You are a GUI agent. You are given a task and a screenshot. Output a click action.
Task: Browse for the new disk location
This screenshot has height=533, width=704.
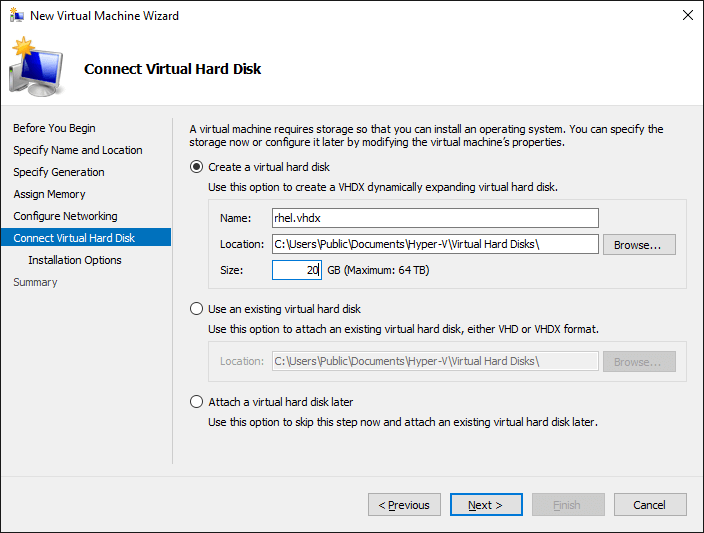pos(639,245)
